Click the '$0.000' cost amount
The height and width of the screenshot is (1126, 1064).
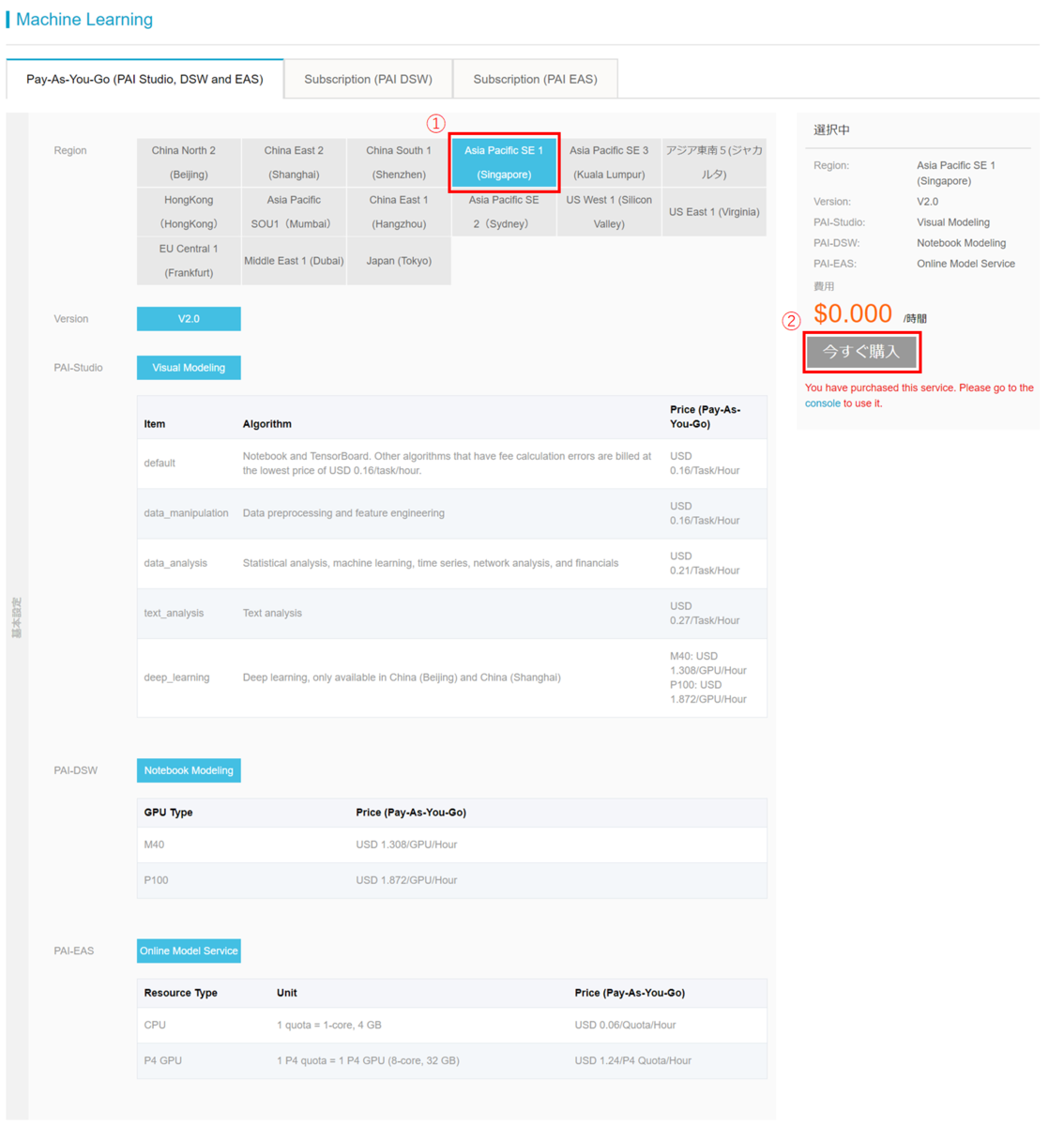(853, 313)
